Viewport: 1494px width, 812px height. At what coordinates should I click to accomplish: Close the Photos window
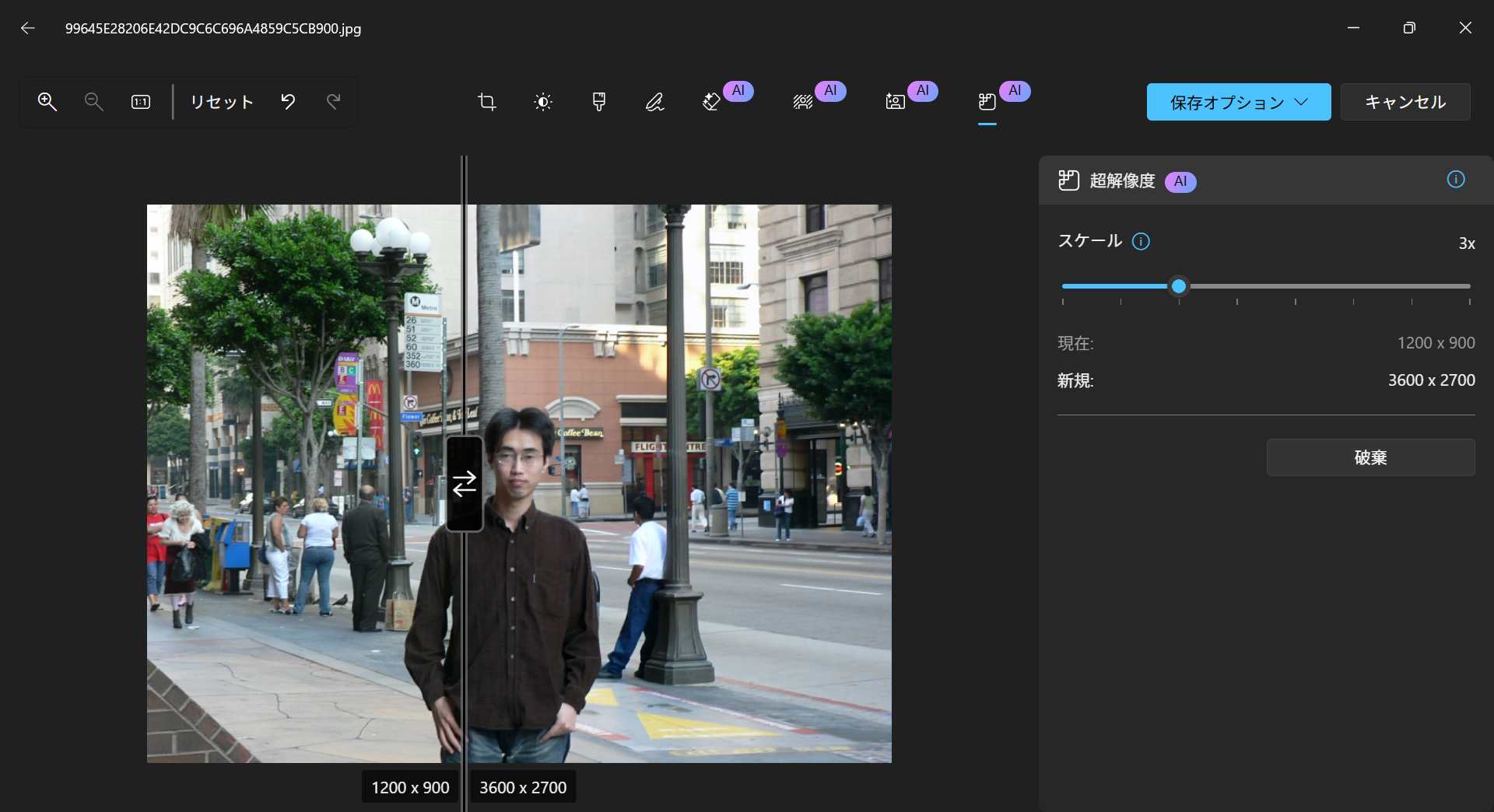(x=1465, y=28)
